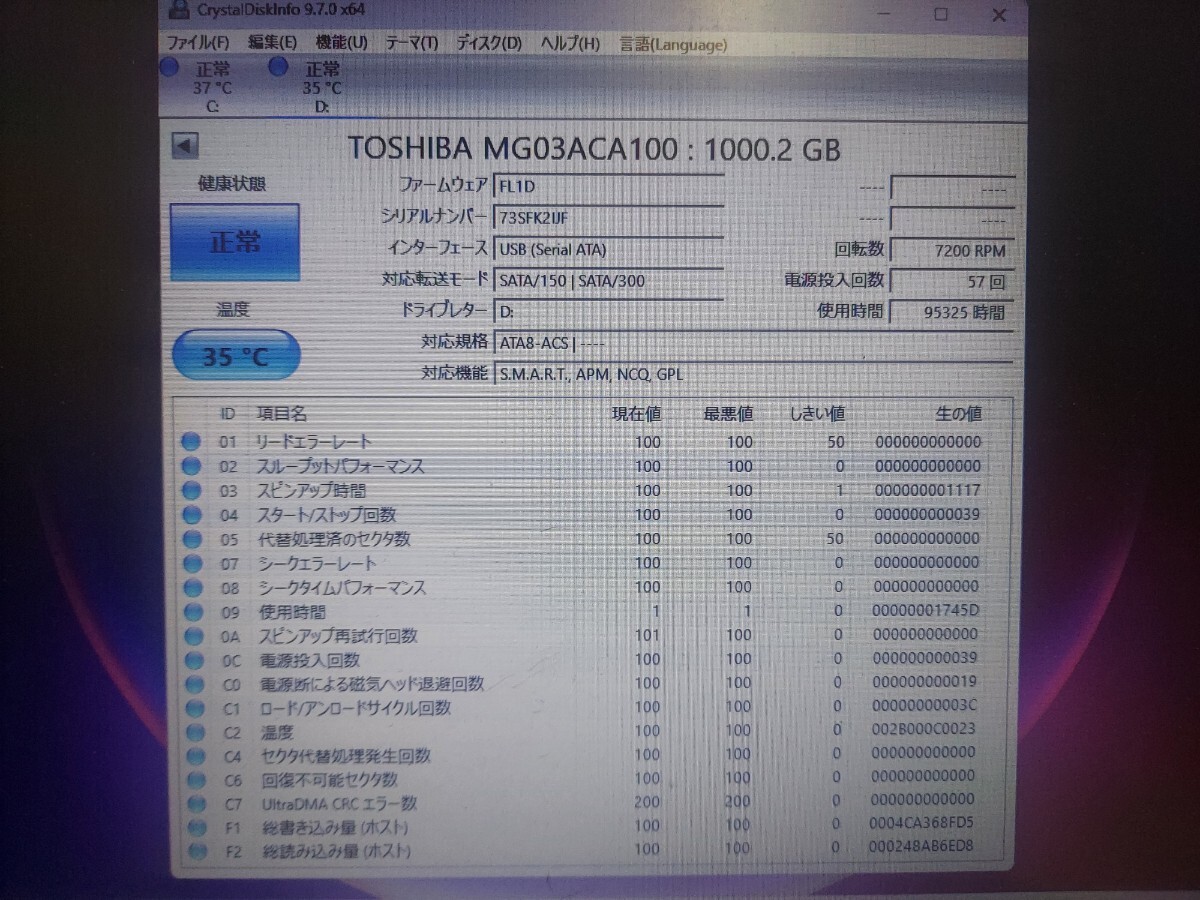The width and height of the screenshot is (1200, 900).
Task: Maximize the CrystalDiskInfo window
Action: [941, 14]
